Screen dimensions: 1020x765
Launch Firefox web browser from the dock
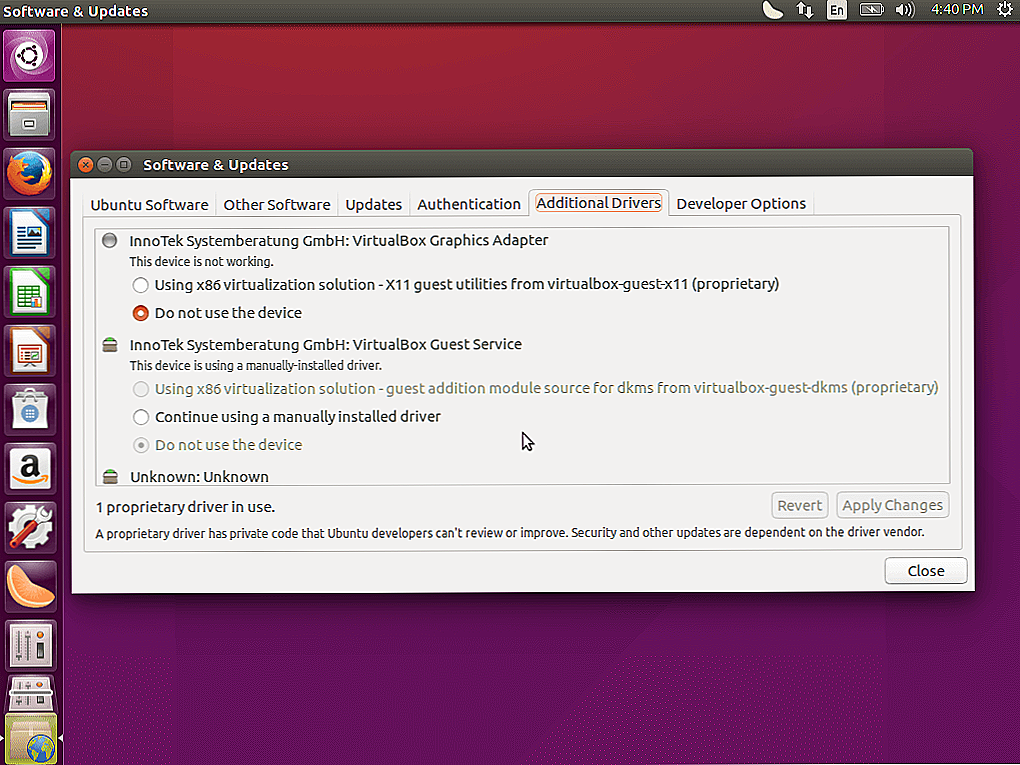point(29,174)
